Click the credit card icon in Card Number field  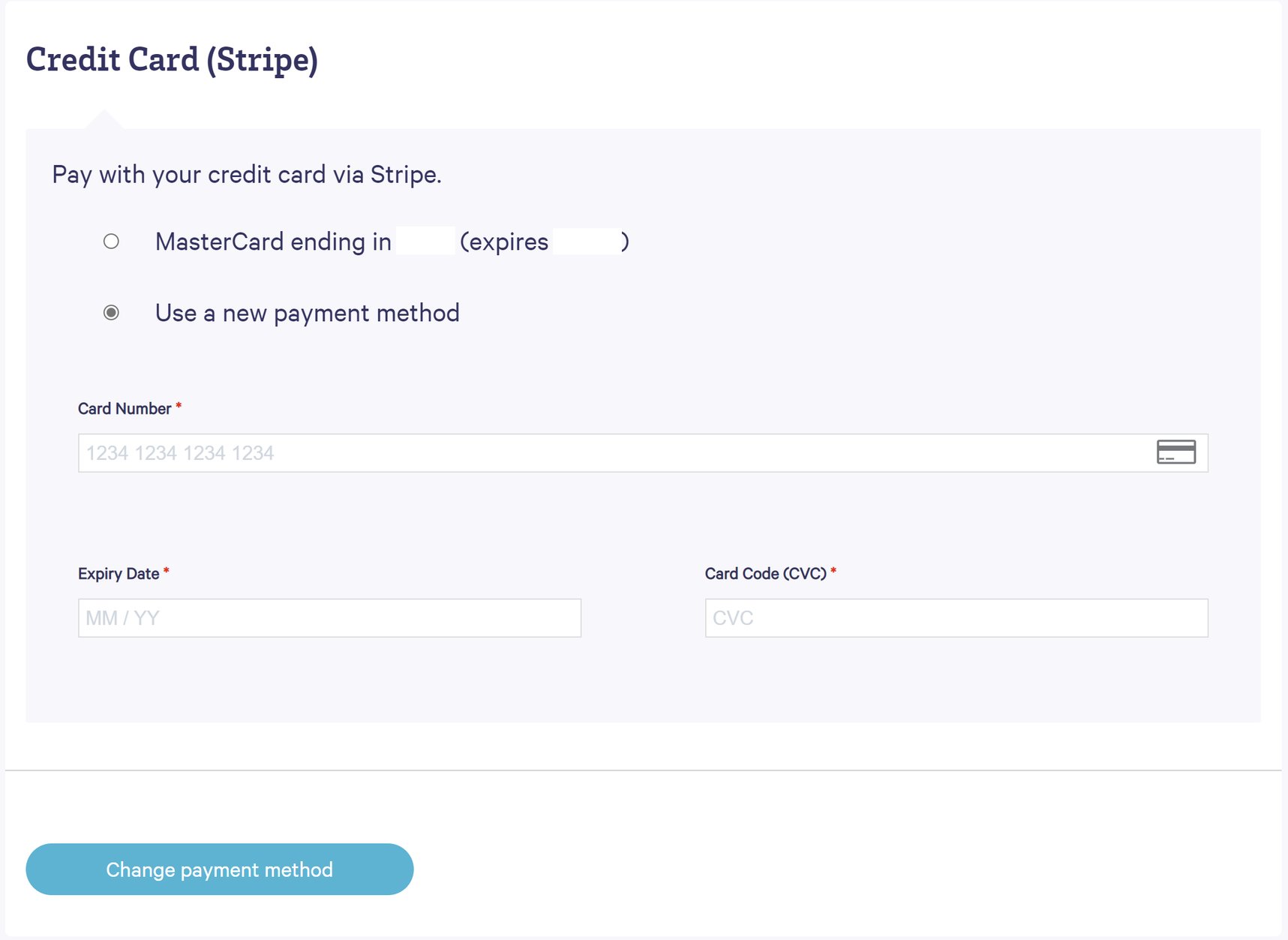pos(1175,452)
